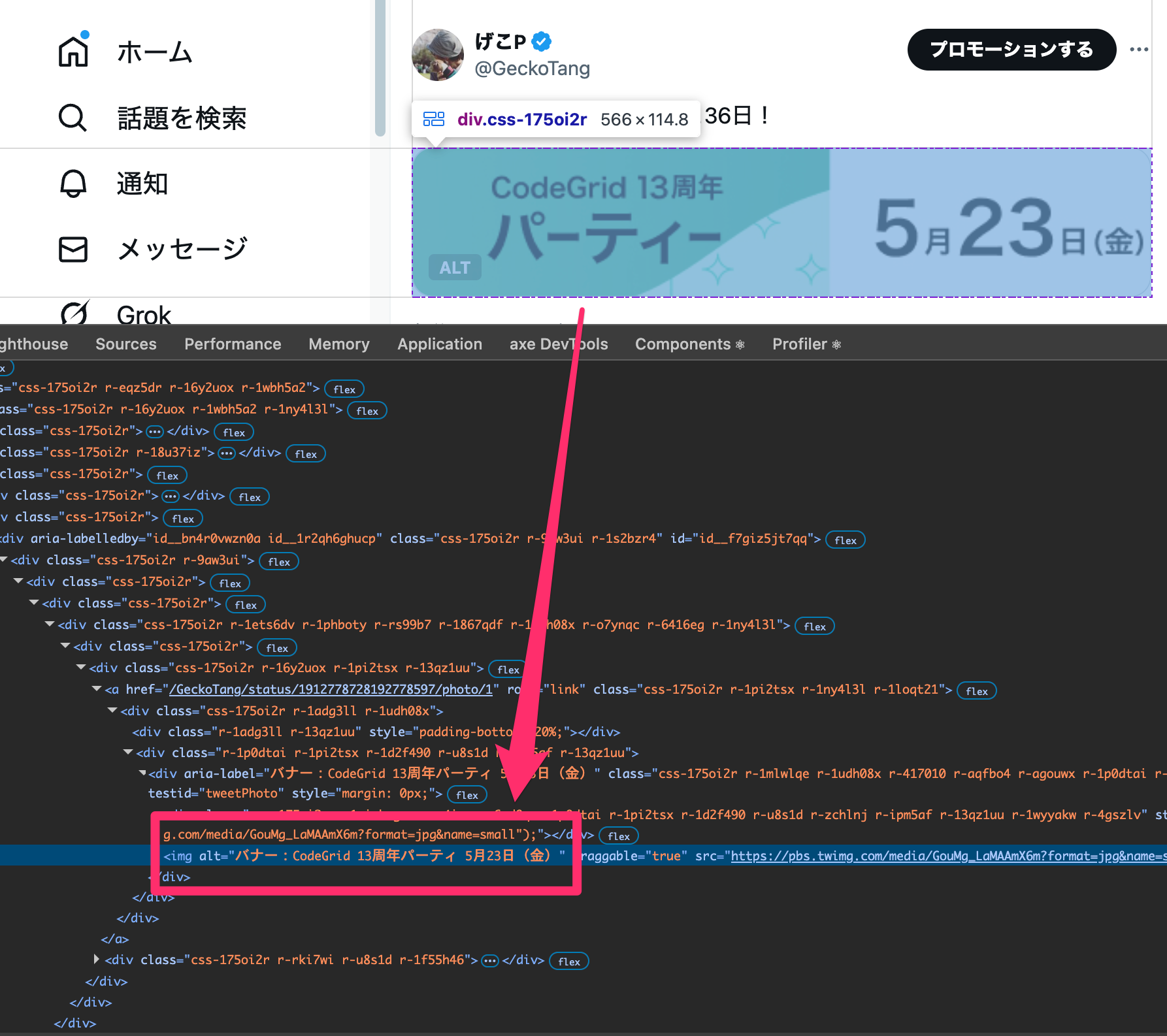The image size is (1167, 1036).
Task: Click the @GeckoTang handle link
Action: tap(532, 69)
